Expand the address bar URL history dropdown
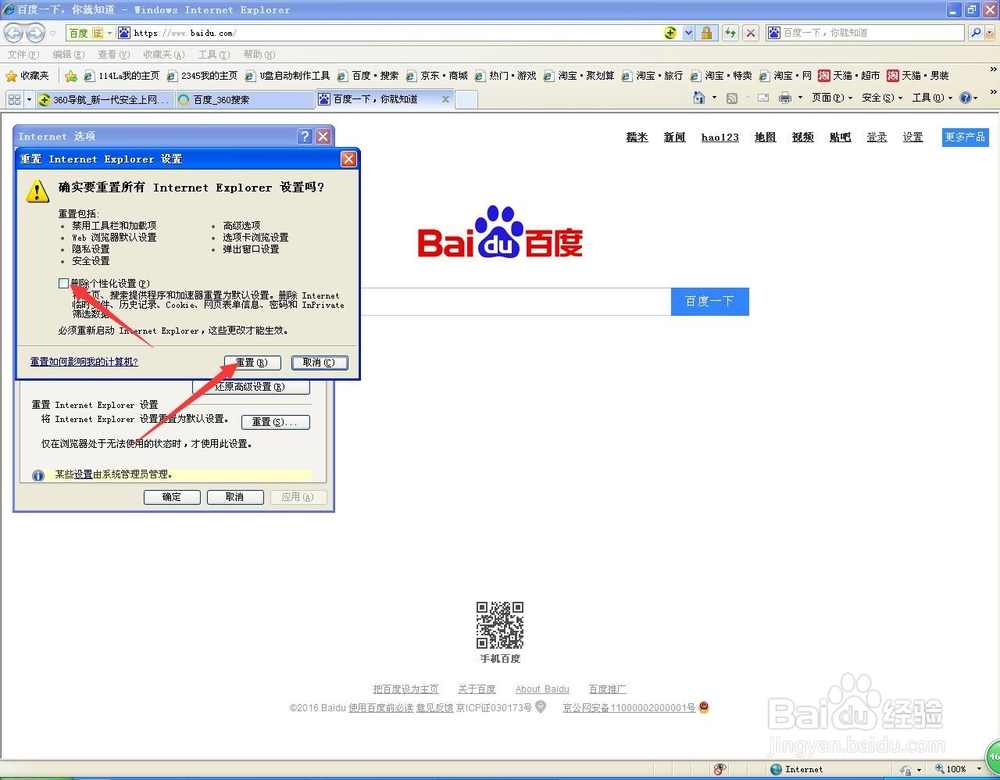The width and height of the screenshot is (1000, 780). (688, 33)
